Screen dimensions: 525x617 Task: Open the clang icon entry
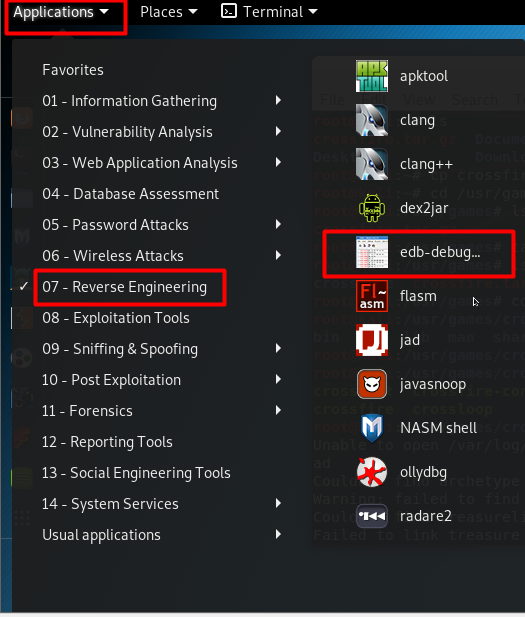coord(372,120)
